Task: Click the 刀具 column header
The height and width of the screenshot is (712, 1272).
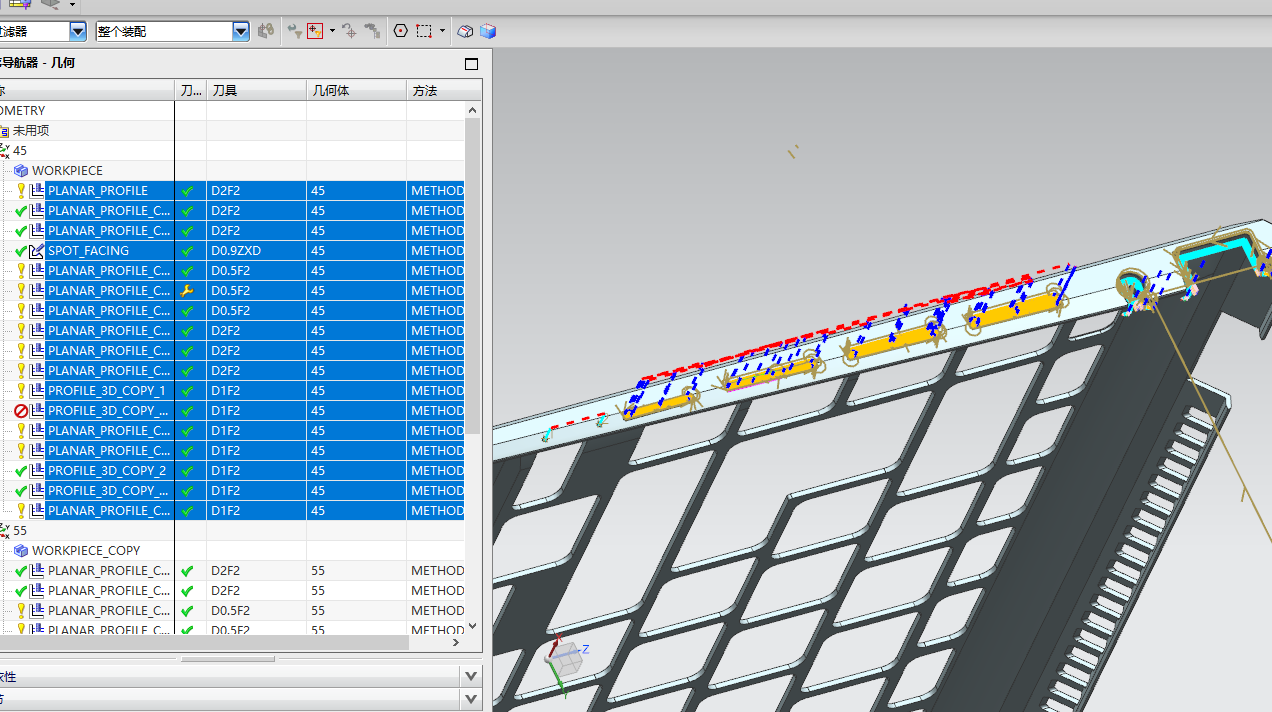Action: pos(224,91)
